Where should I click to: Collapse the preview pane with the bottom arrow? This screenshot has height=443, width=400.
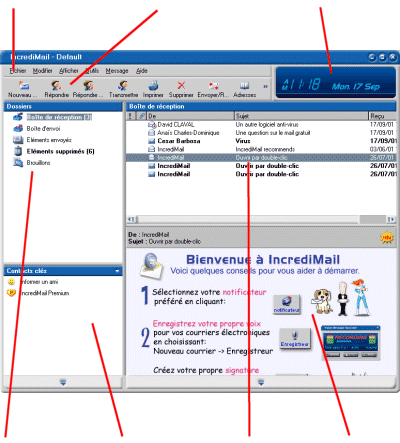pos(261,382)
